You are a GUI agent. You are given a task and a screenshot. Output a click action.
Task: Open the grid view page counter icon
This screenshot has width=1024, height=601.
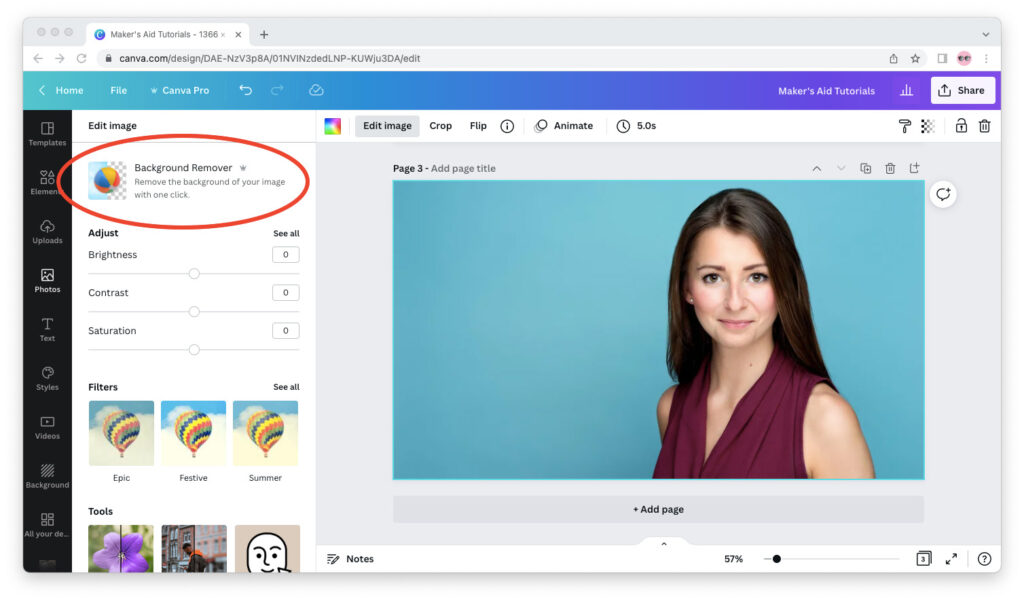923,559
